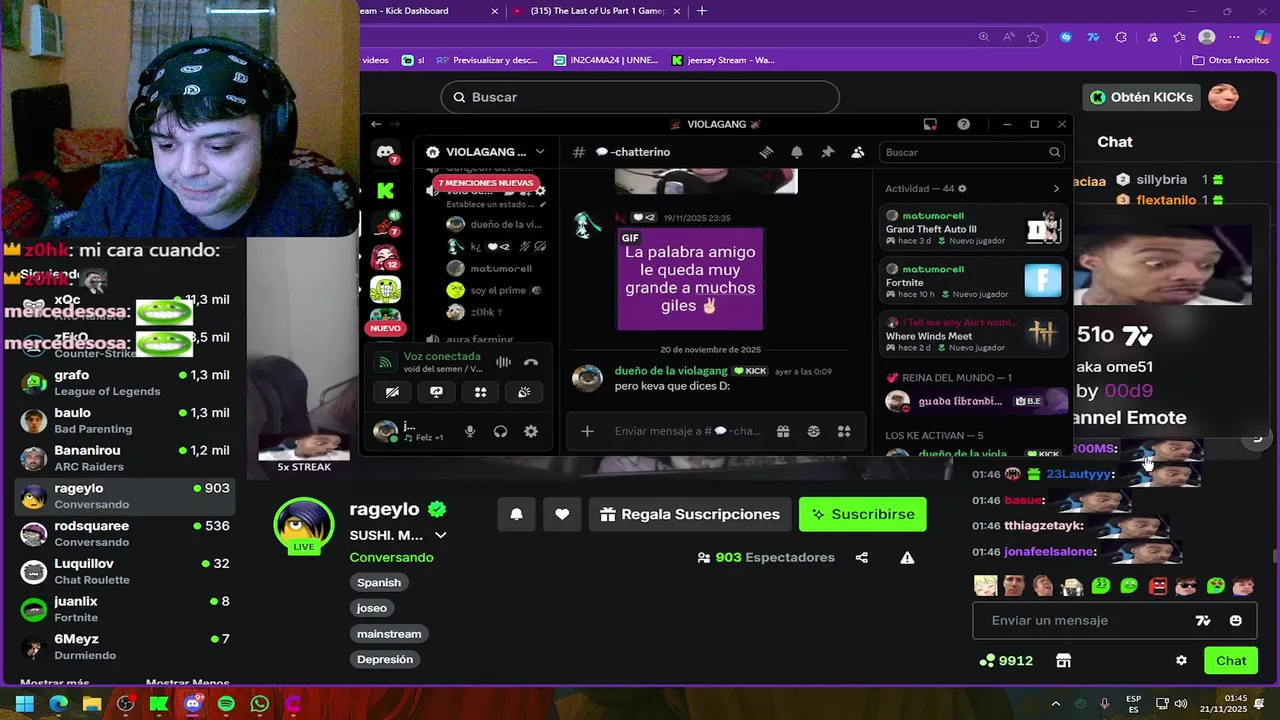Image resolution: width=1280 pixels, height=720 pixels.
Task: Switch to Kick Dashboard browser tab
Action: (430, 11)
